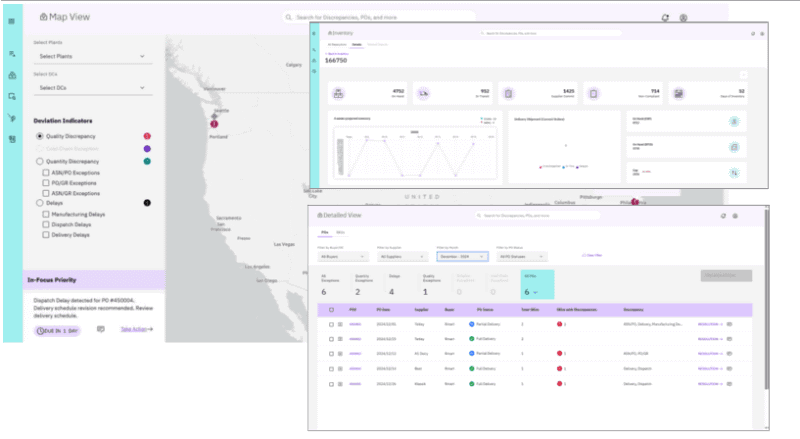800x439 pixels.
Task: Switch to the SKUs tab in Detailed View
Action: 340,233
